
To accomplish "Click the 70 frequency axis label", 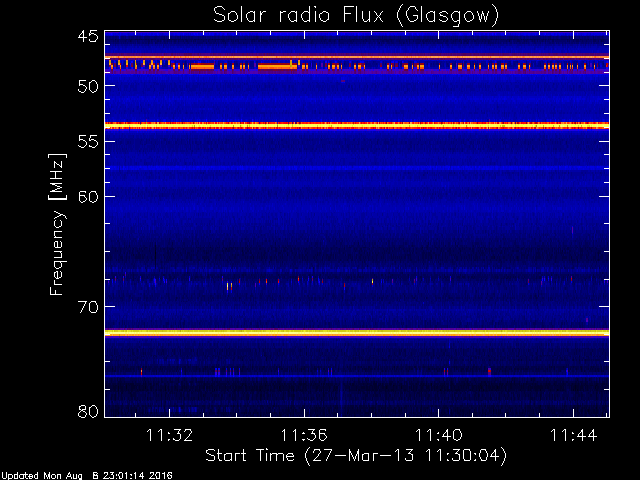I will pos(88,307).
